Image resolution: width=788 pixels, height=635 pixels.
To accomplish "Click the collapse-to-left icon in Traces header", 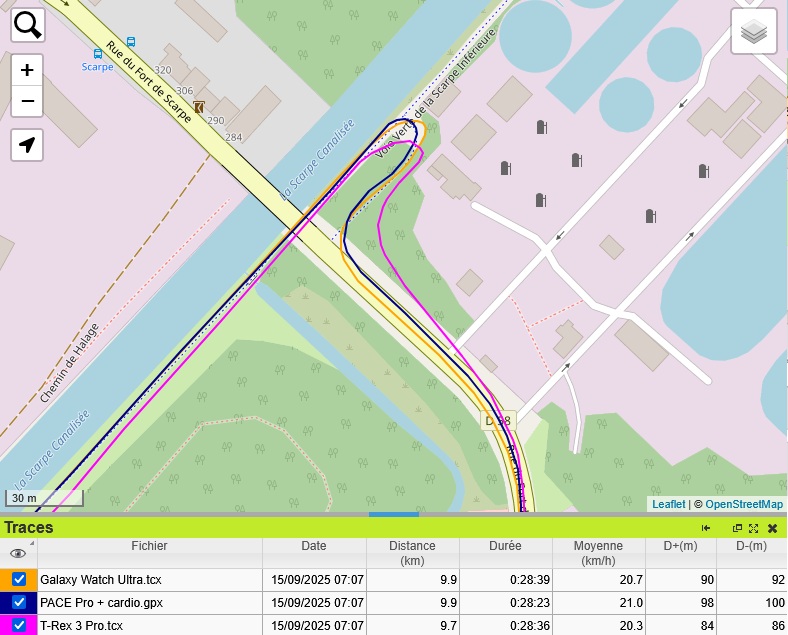I will [x=706, y=528].
